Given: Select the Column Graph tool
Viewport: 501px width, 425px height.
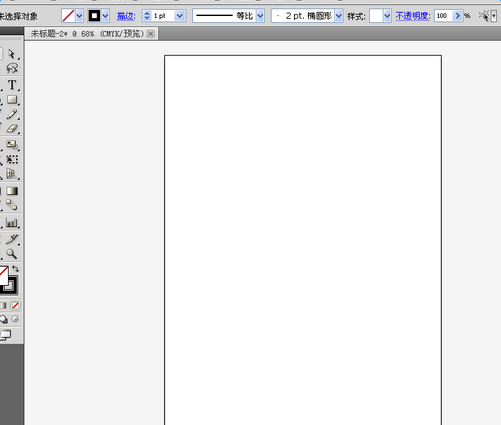Looking at the screenshot, I should [x=12, y=223].
